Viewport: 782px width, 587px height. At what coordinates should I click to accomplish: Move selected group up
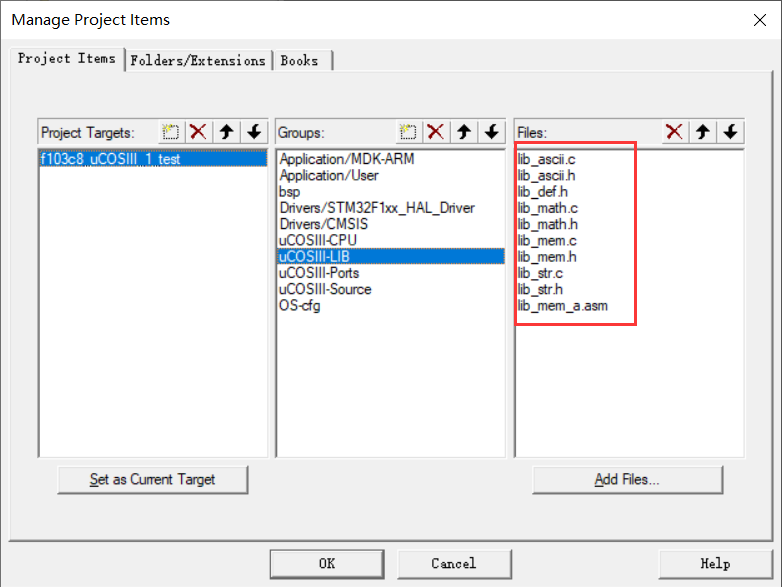coord(464,132)
